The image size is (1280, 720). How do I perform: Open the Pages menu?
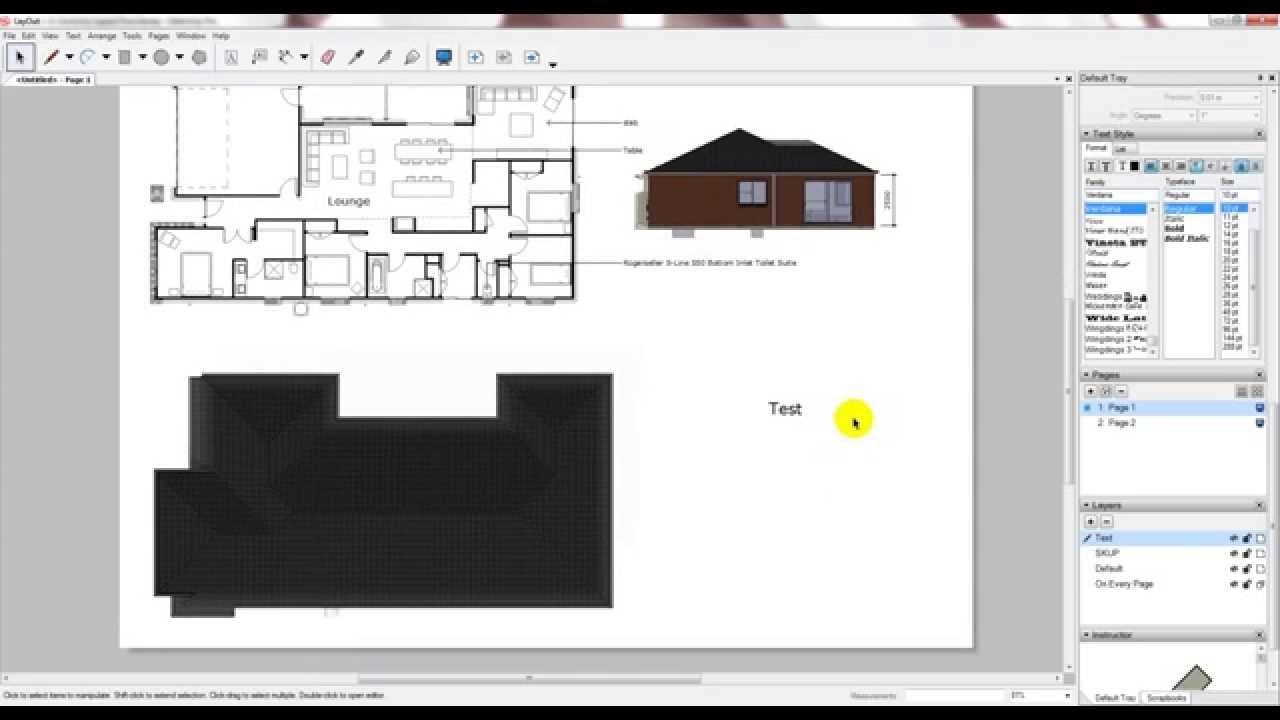click(x=159, y=36)
